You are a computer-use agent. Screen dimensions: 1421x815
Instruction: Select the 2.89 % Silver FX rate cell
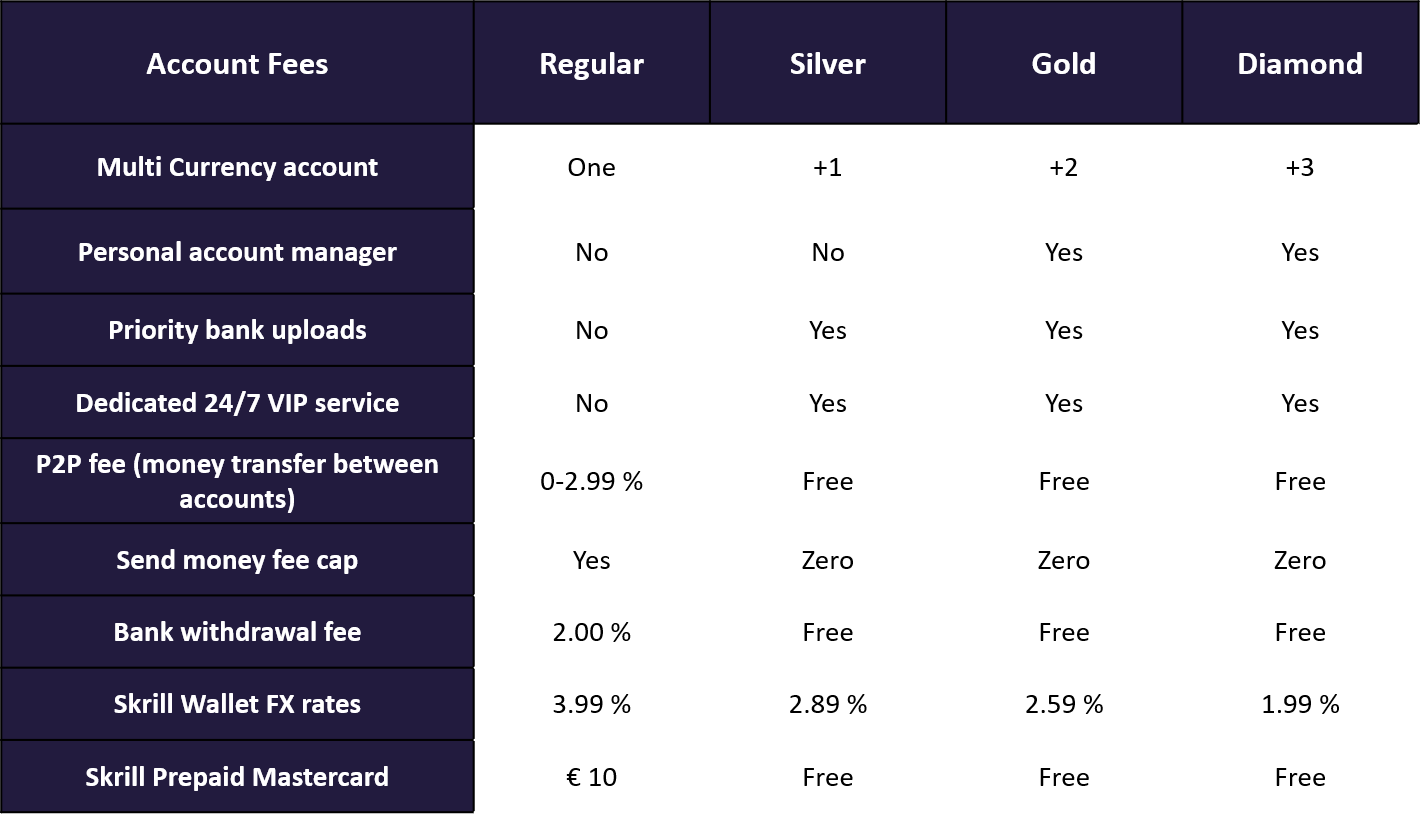(x=827, y=704)
